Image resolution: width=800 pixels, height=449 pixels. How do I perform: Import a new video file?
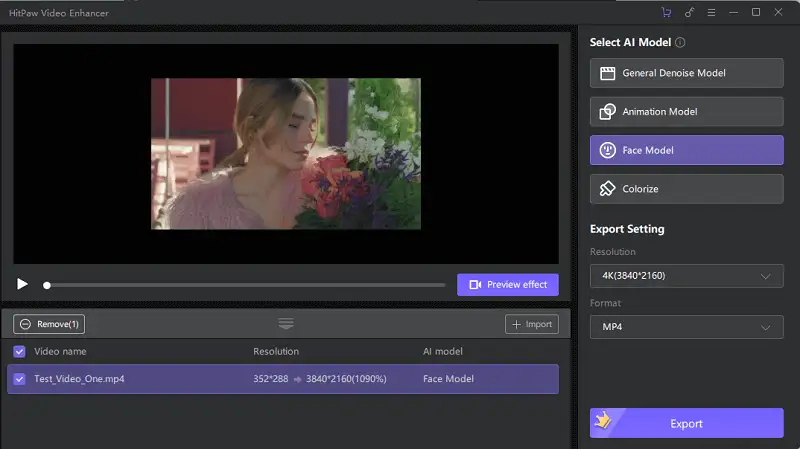(531, 324)
